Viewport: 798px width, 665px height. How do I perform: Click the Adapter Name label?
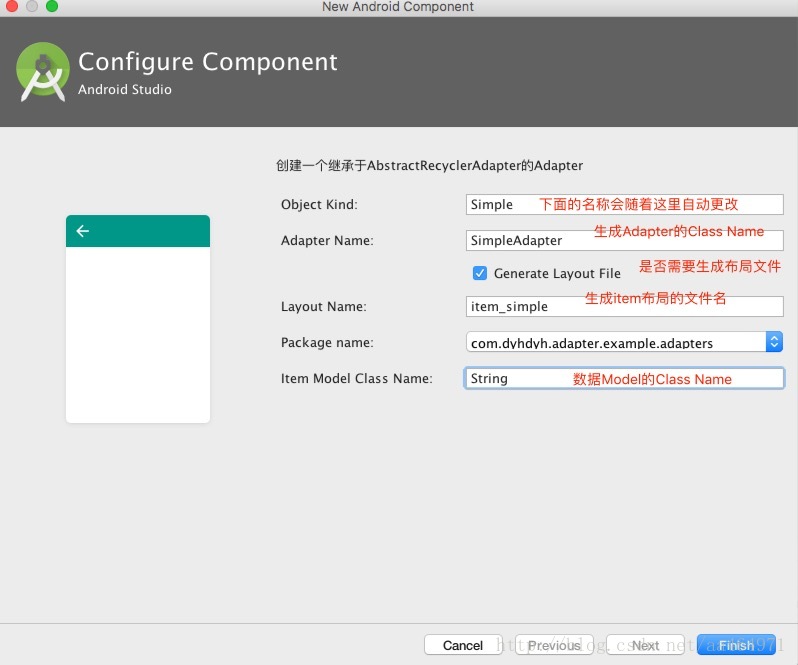point(327,240)
